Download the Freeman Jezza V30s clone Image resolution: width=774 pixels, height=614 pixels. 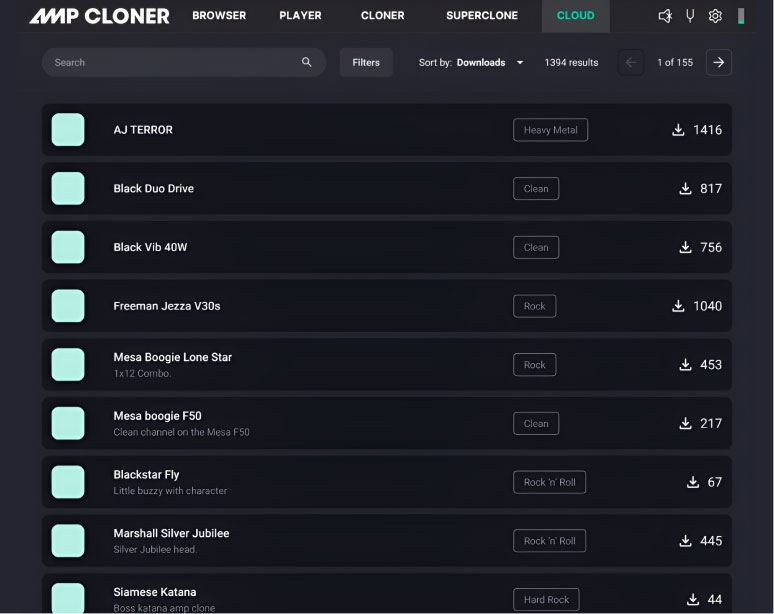678,306
